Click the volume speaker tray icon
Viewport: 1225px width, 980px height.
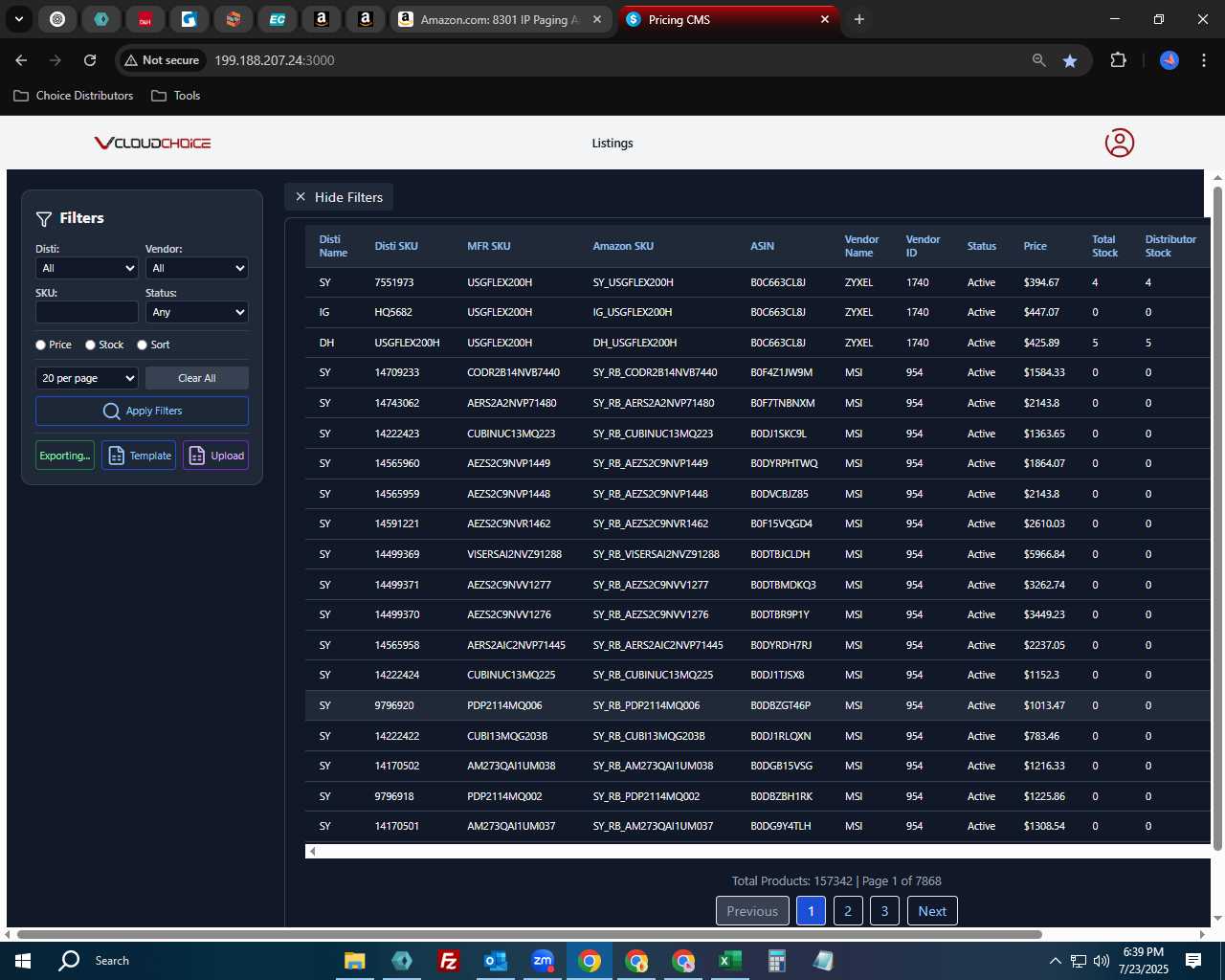(x=1102, y=961)
